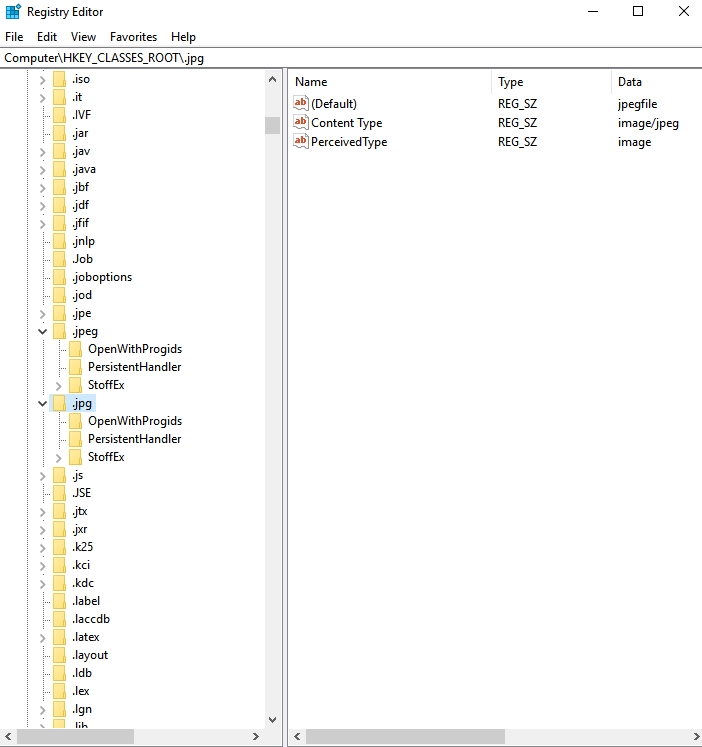Expand StoffEx under .jpg
Screen dimensions: 702x747
(59, 458)
